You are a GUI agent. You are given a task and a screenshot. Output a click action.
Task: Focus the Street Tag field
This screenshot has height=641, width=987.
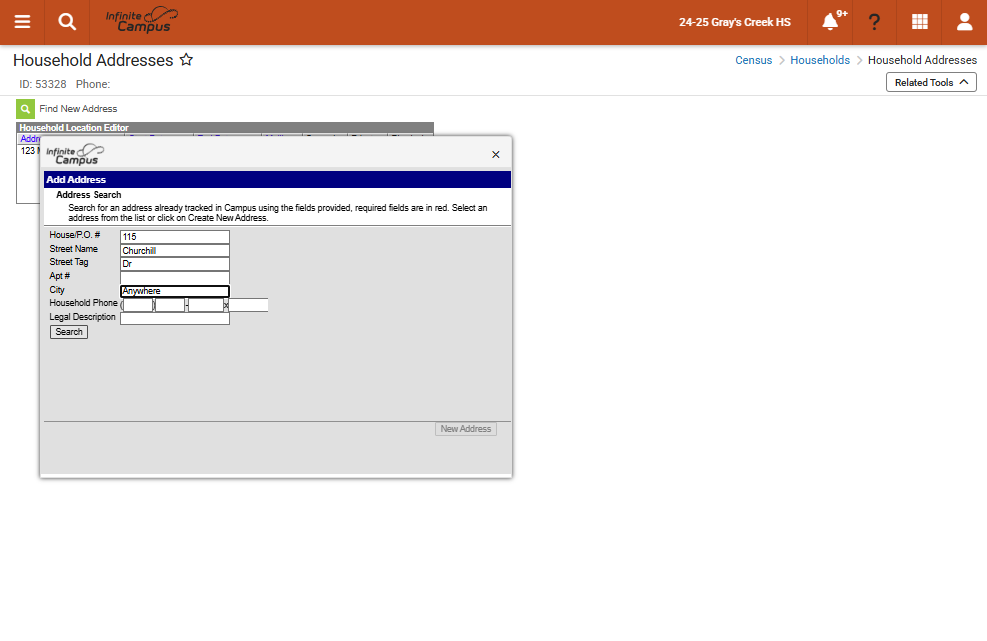[x=174, y=264]
